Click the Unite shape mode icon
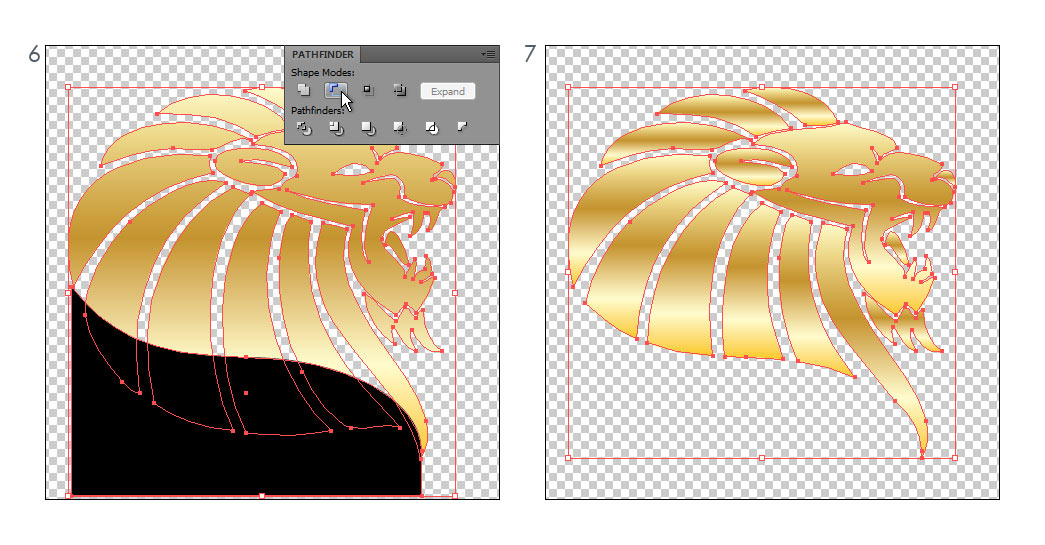Viewport: 1045px width, 545px height. (304, 90)
